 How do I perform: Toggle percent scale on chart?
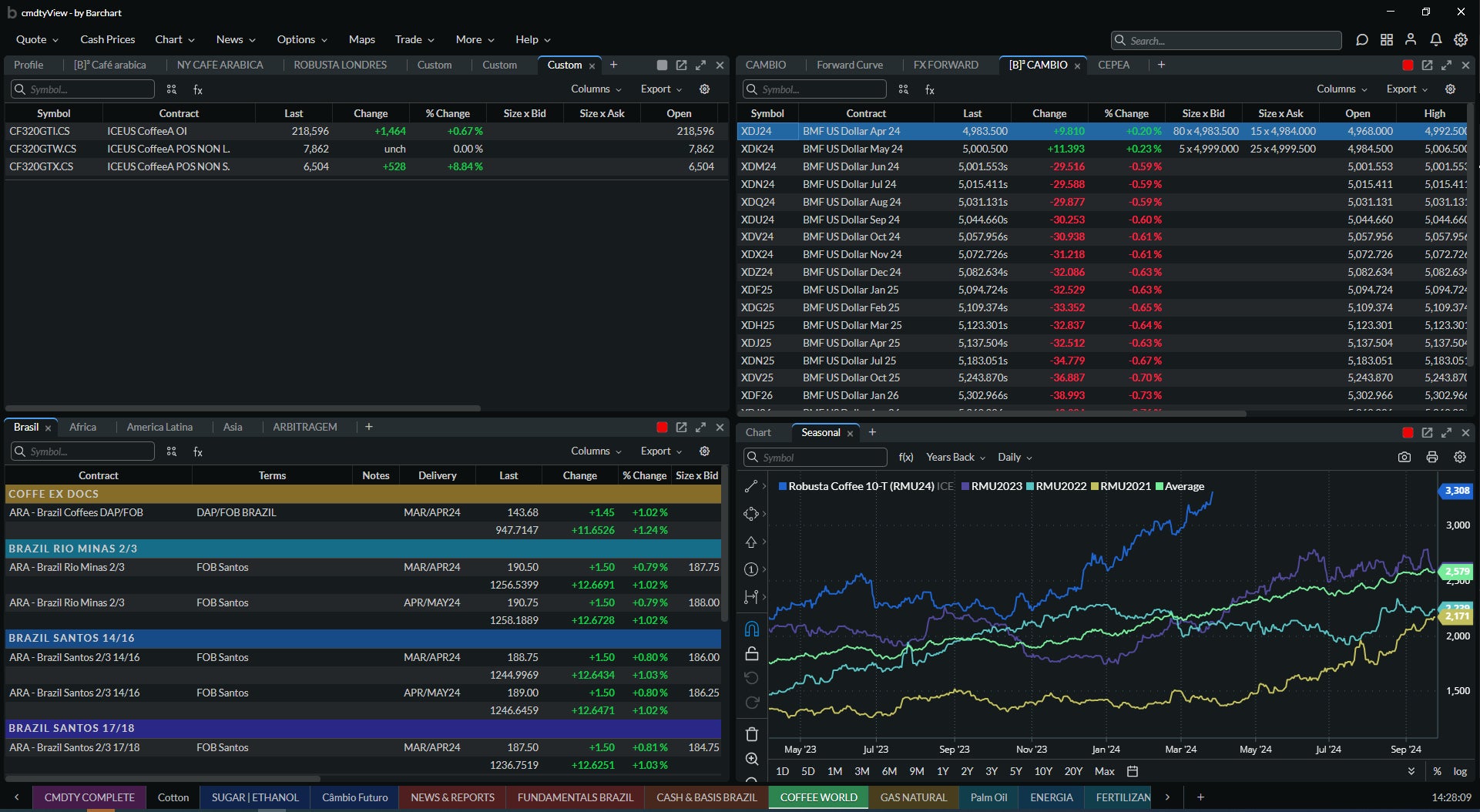[x=1437, y=771]
